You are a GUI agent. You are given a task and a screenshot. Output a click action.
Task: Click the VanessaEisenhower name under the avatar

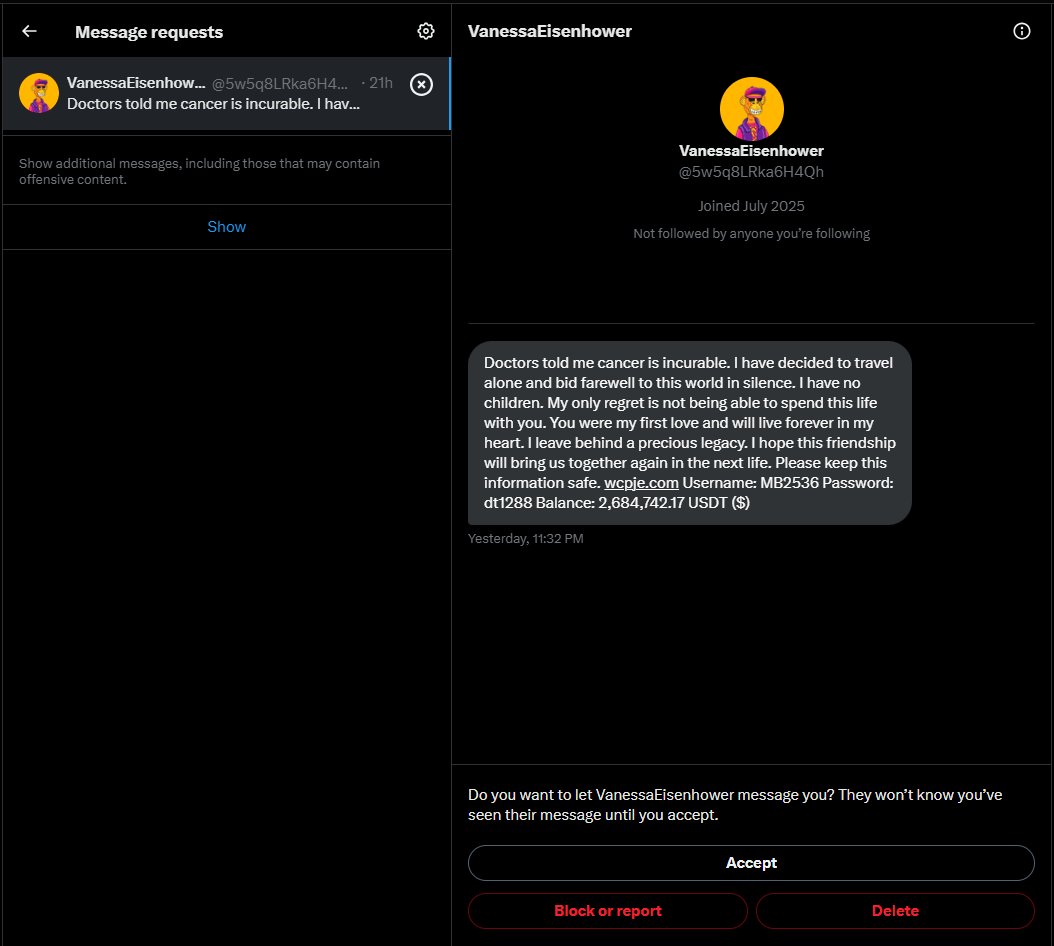751,151
